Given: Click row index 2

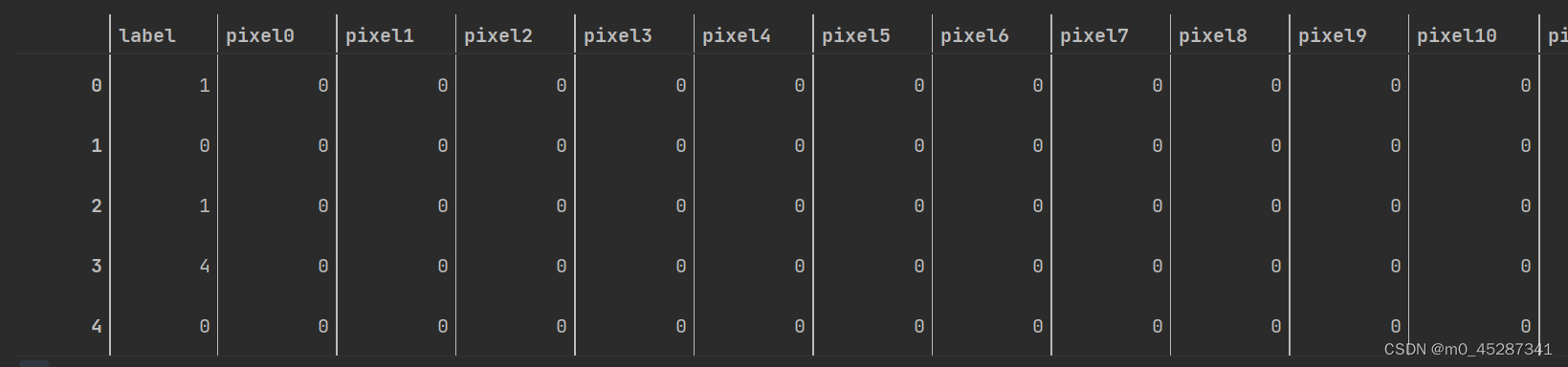Looking at the screenshot, I should click(96, 206).
